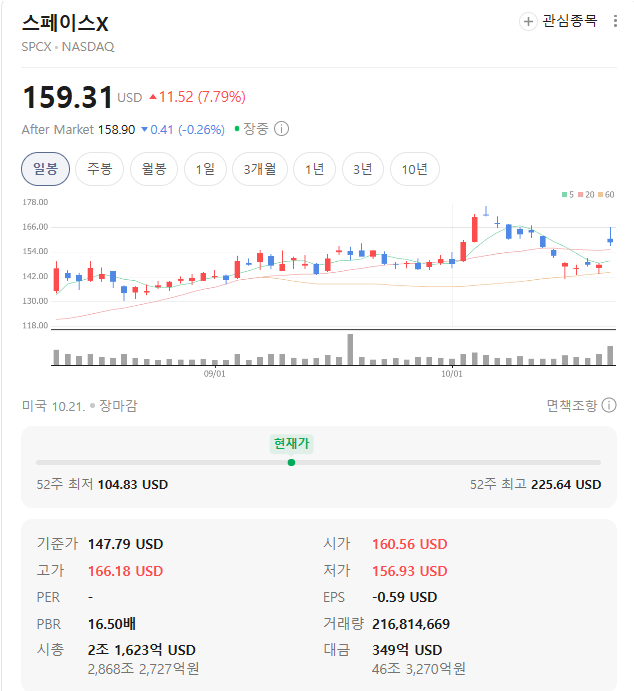Click the 52주 최고 225.64 USD value
634x691 pixels.
(x=566, y=485)
